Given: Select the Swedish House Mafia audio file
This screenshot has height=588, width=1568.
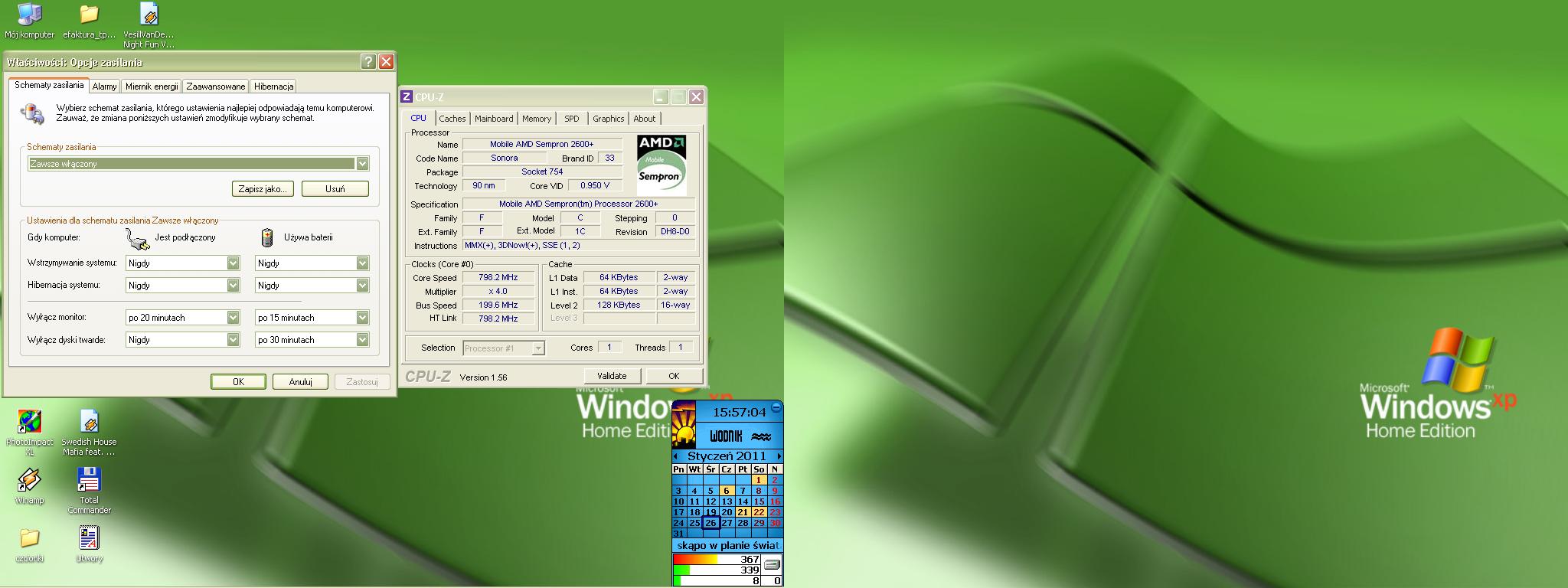Looking at the screenshot, I should point(89,433).
